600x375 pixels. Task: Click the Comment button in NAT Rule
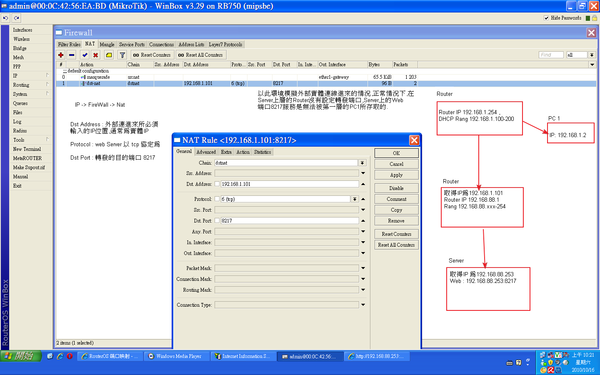pyautogui.click(x=396, y=199)
